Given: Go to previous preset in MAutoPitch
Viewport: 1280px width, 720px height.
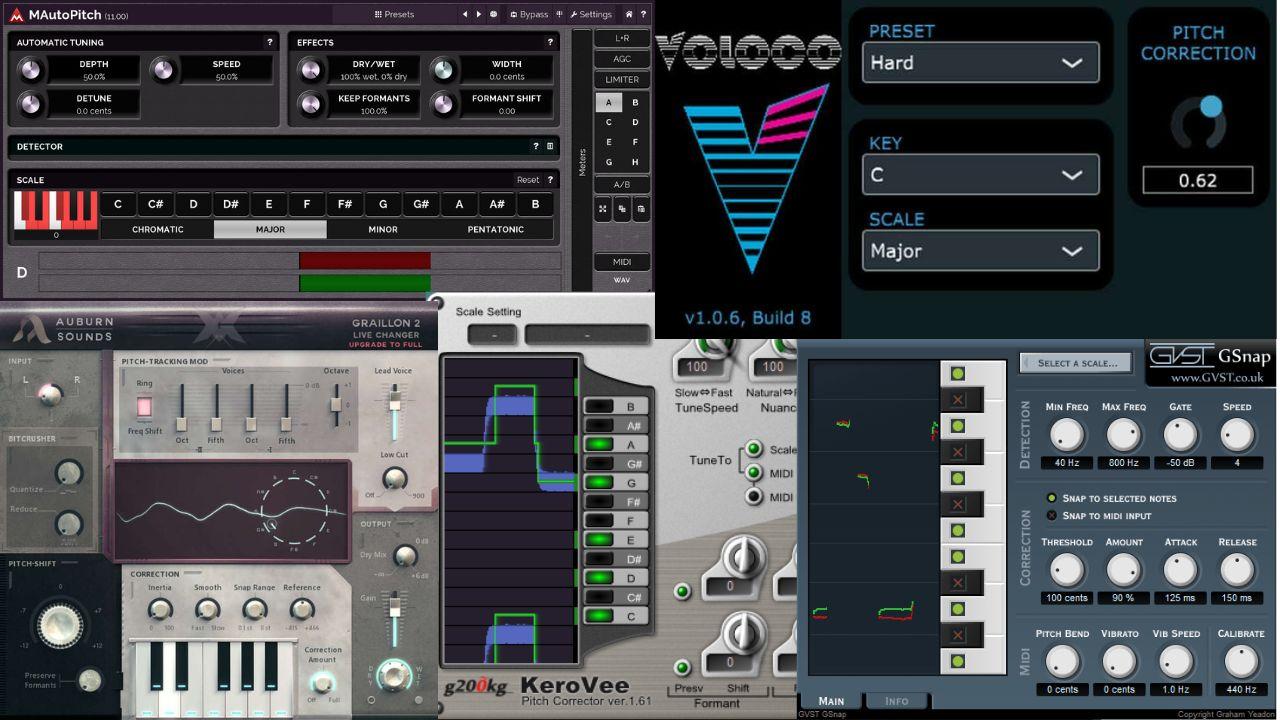Looking at the screenshot, I should [464, 14].
